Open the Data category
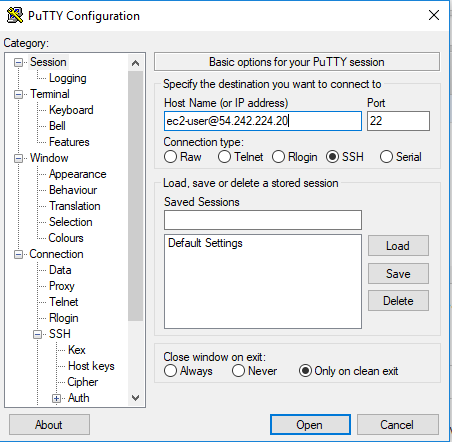452x442 pixels. point(60,270)
